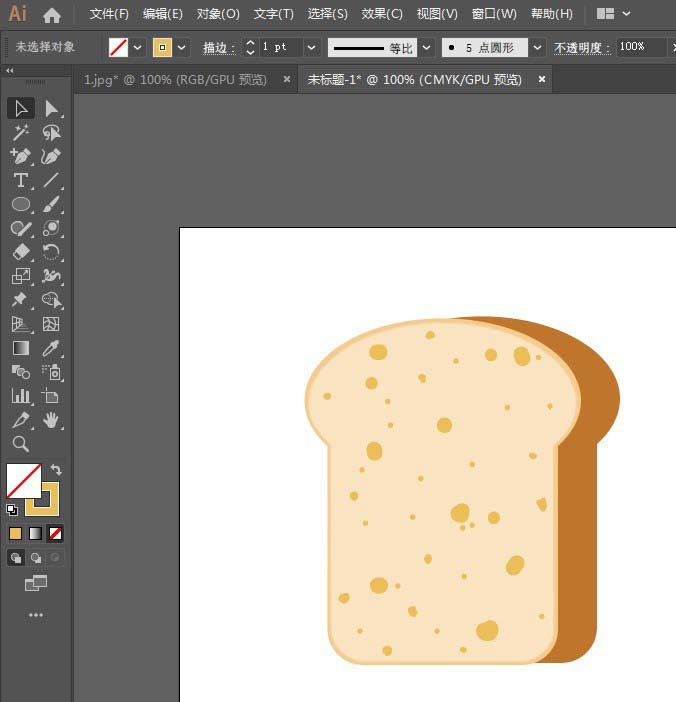Apply solid Color mode button
Image resolution: width=676 pixels, height=702 pixels.
[16, 534]
